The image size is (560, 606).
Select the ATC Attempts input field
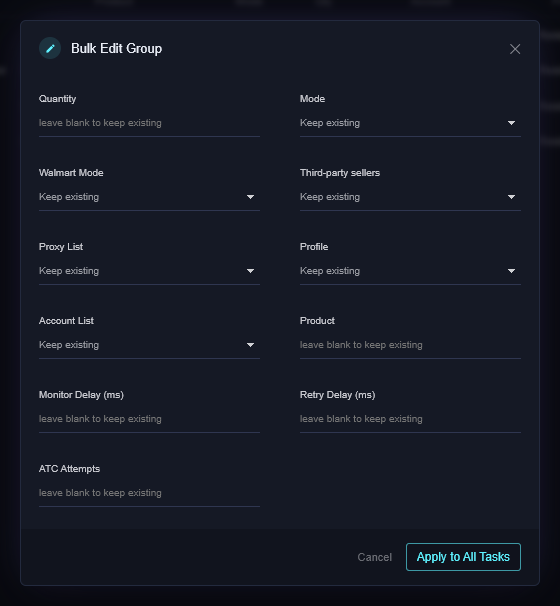[149, 493]
